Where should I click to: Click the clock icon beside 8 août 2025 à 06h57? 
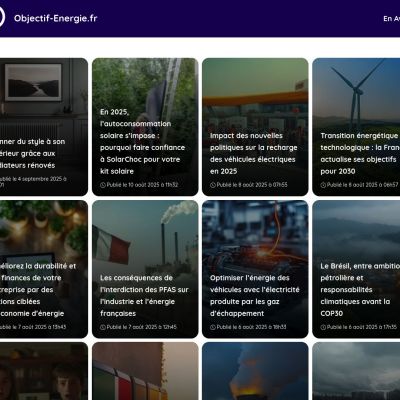point(323,185)
